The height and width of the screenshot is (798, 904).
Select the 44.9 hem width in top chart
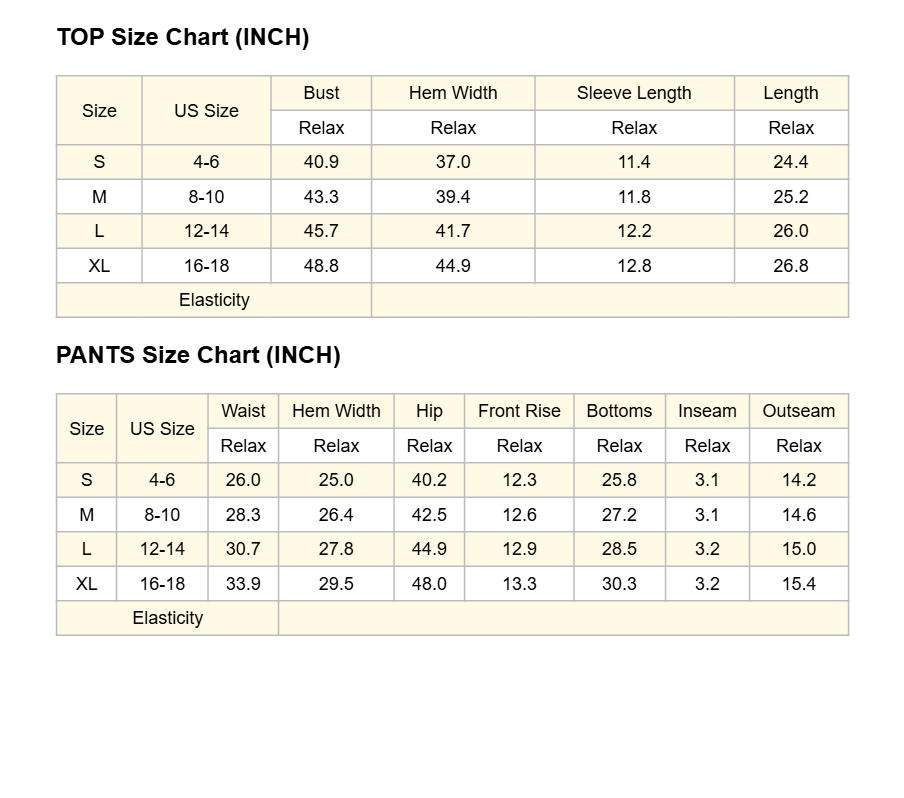point(453,266)
